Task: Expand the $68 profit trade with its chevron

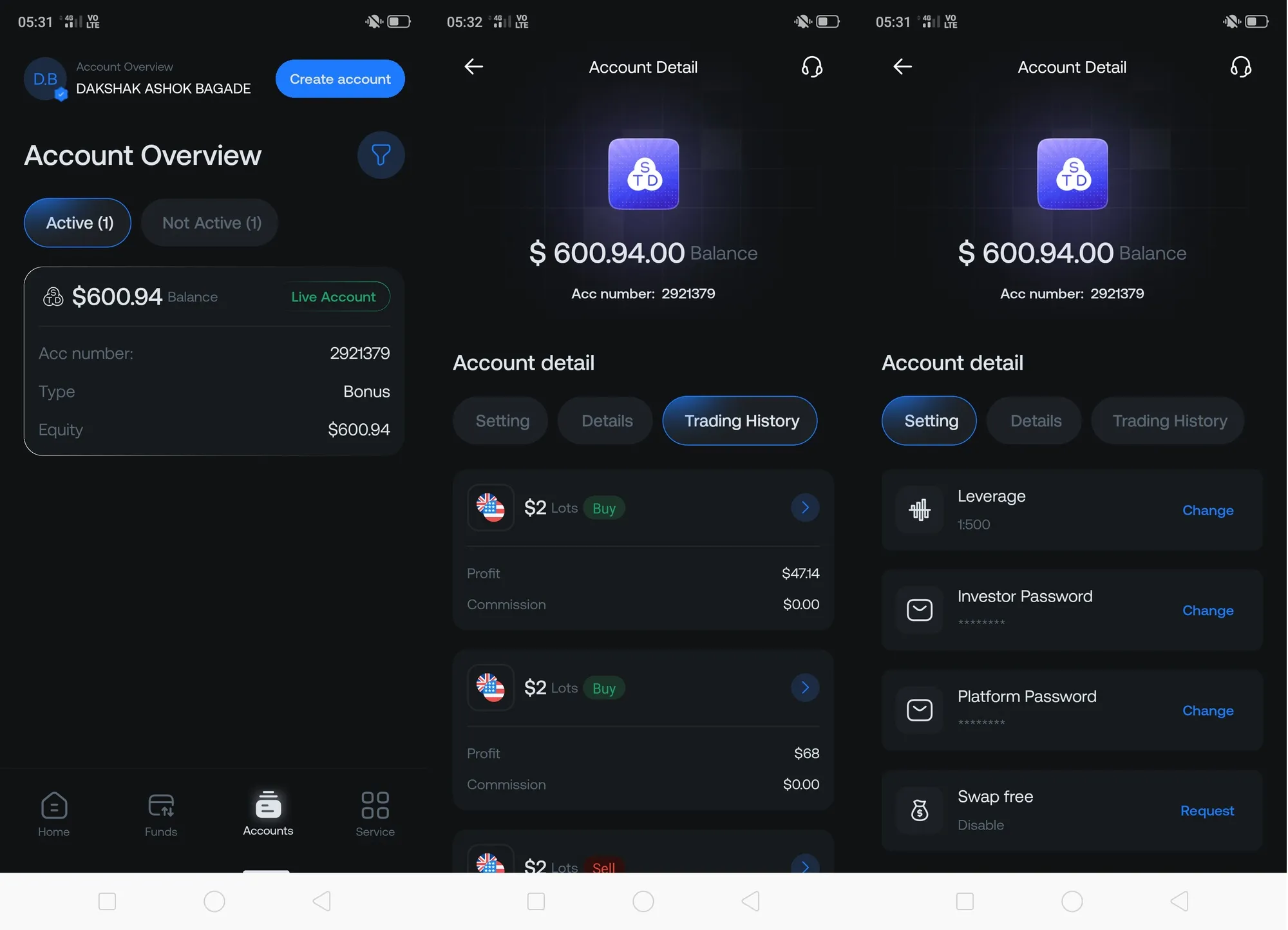Action: 805,688
